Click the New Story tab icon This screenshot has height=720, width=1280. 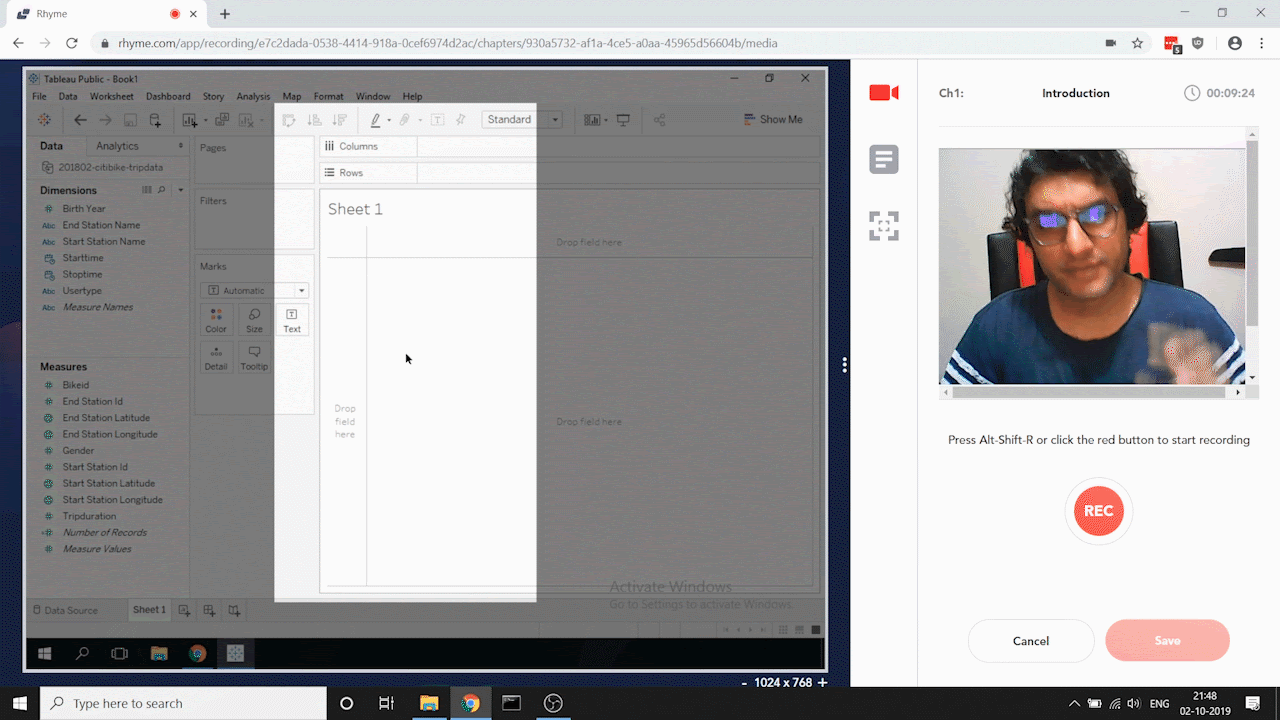pos(234,610)
